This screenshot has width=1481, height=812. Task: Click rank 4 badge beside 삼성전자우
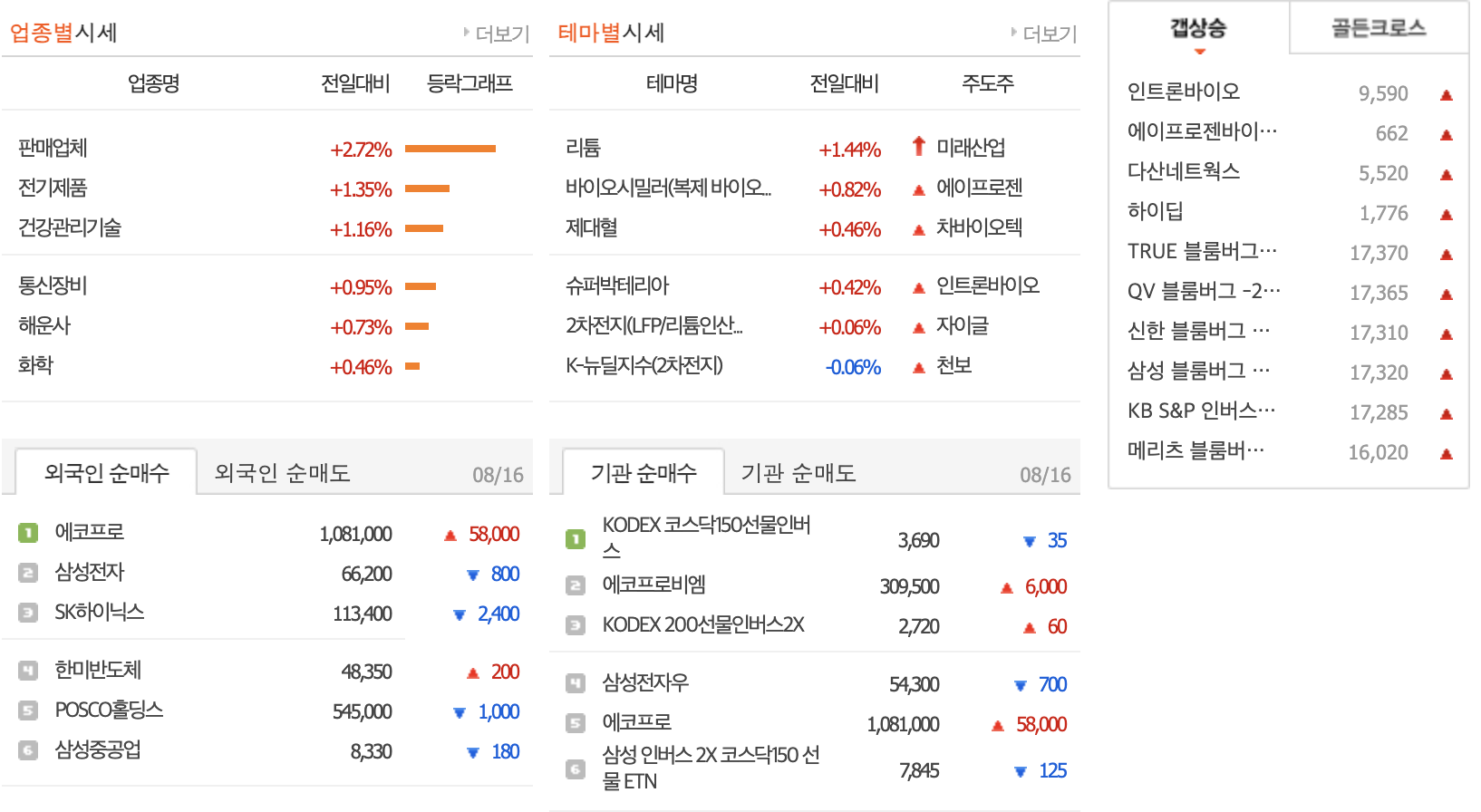[576, 683]
